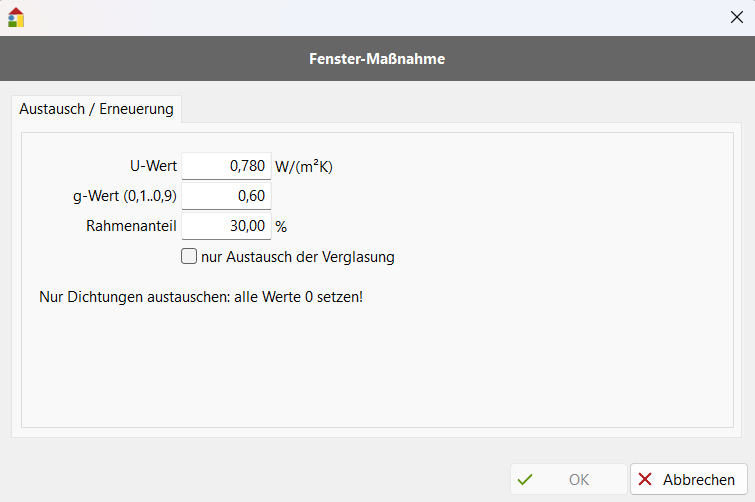This screenshot has height=502, width=755.
Task: Click the Rahmenanteil label
Action: point(131,226)
